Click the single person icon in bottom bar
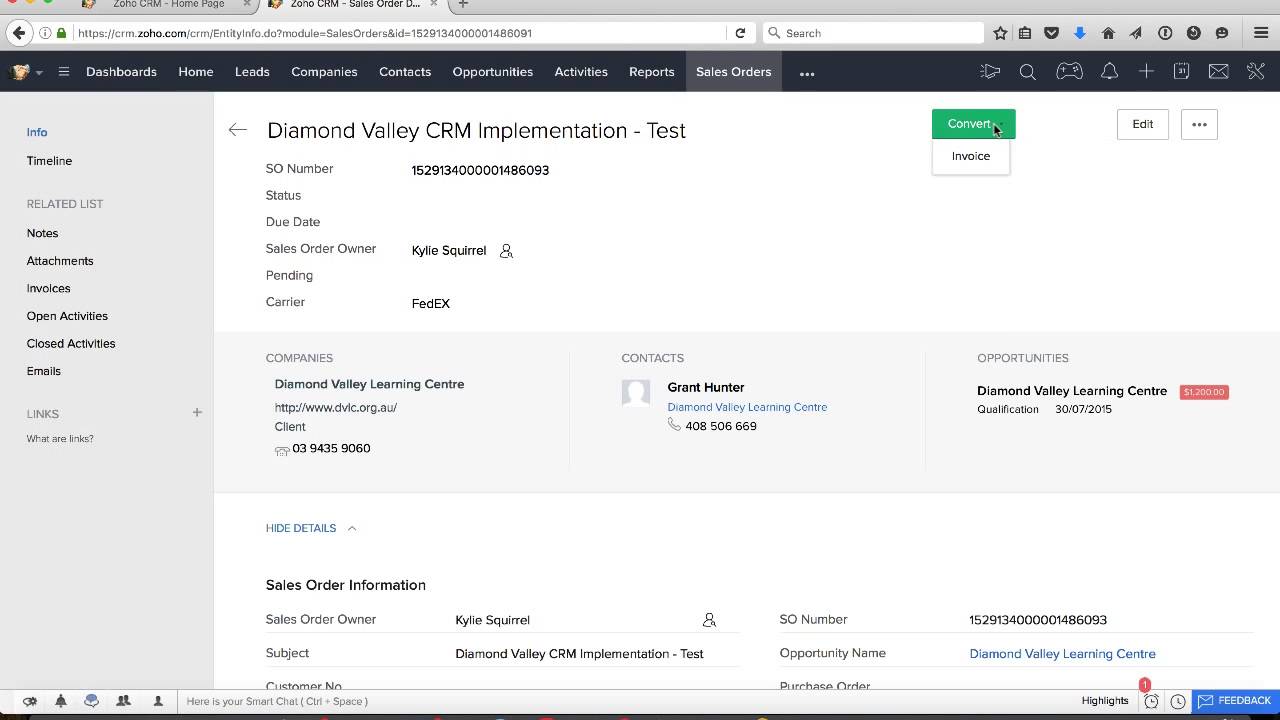The width and height of the screenshot is (1280, 720). pos(158,701)
